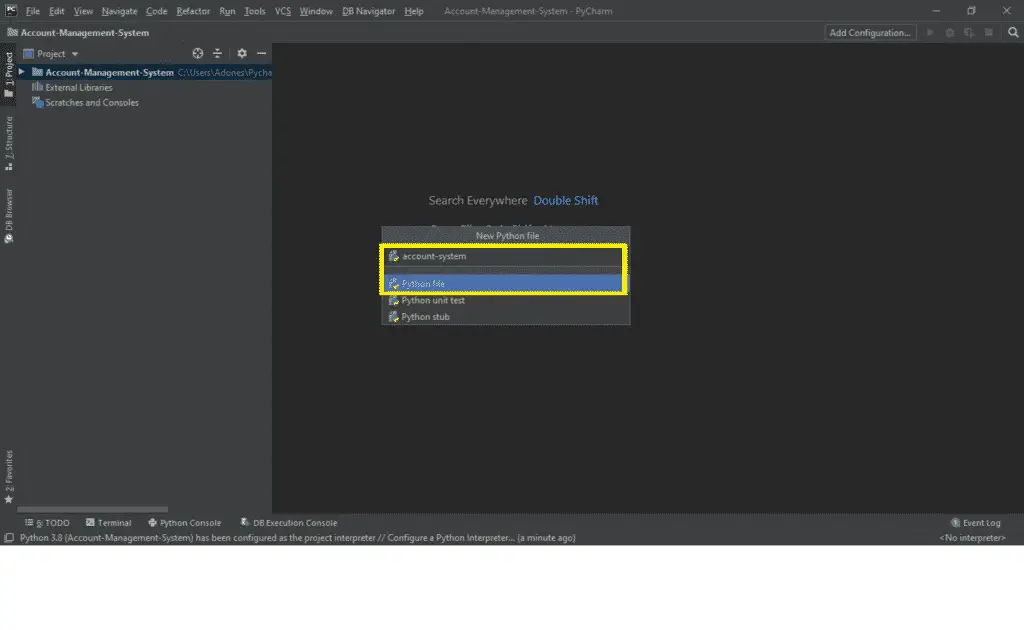Click the Search Everywhere magnifier icon
1024x630 pixels.
tap(1013, 31)
